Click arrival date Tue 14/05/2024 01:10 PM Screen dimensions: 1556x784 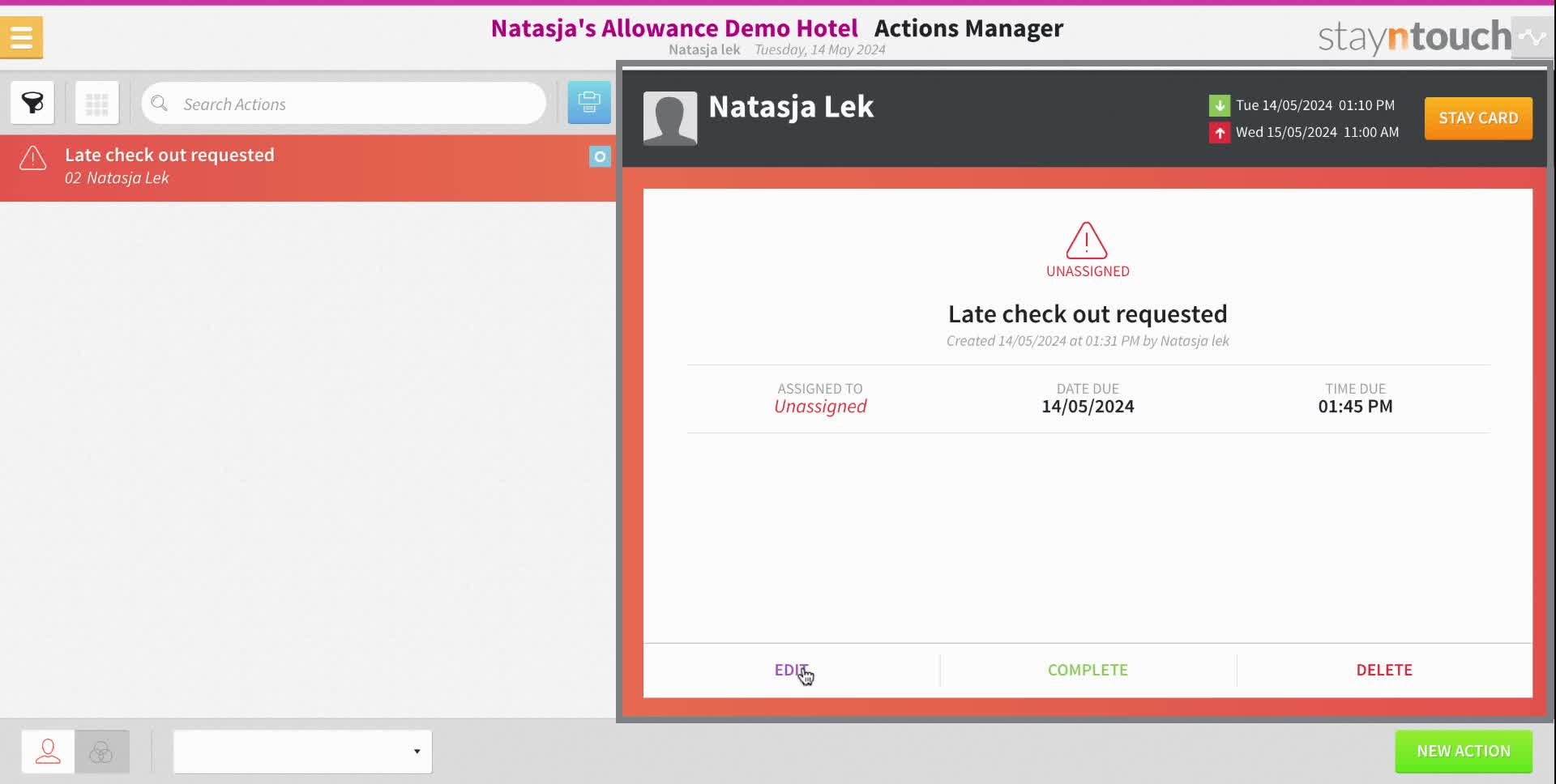[x=1314, y=105]
